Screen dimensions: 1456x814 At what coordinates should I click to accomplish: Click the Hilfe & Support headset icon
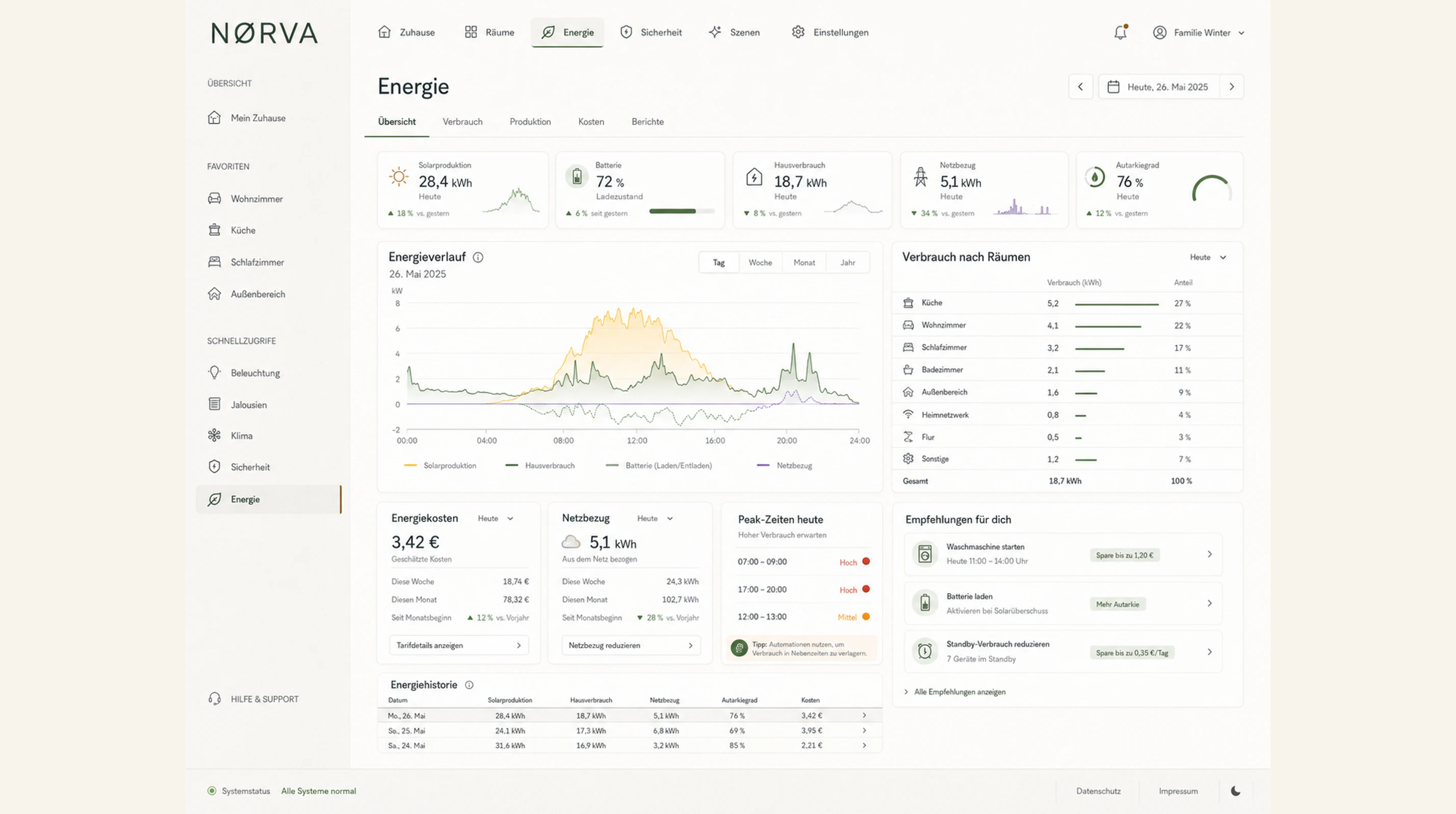[x=214, y=699]
